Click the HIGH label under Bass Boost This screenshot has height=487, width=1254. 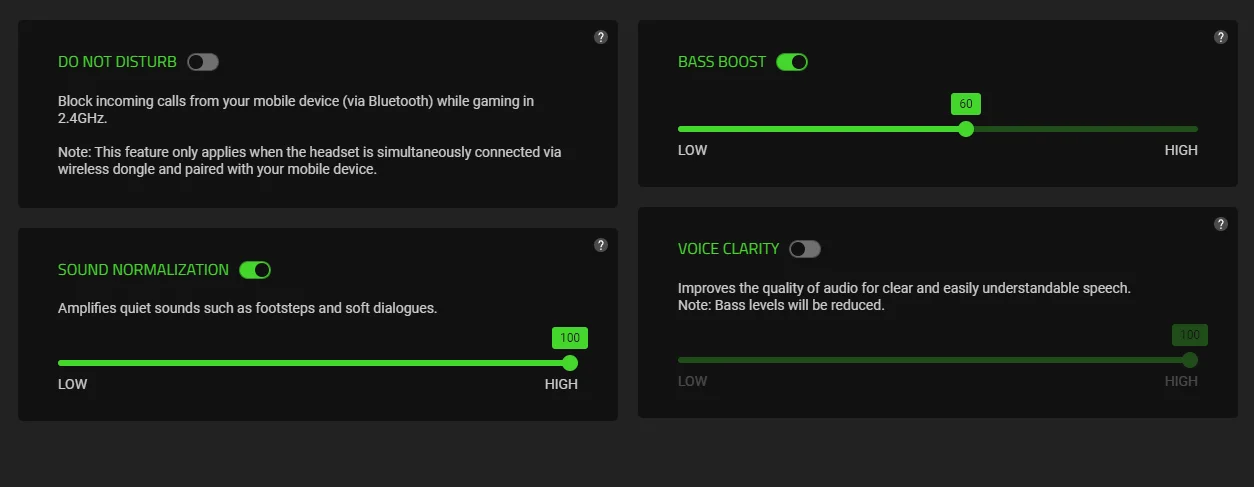tap(1181, 150)
